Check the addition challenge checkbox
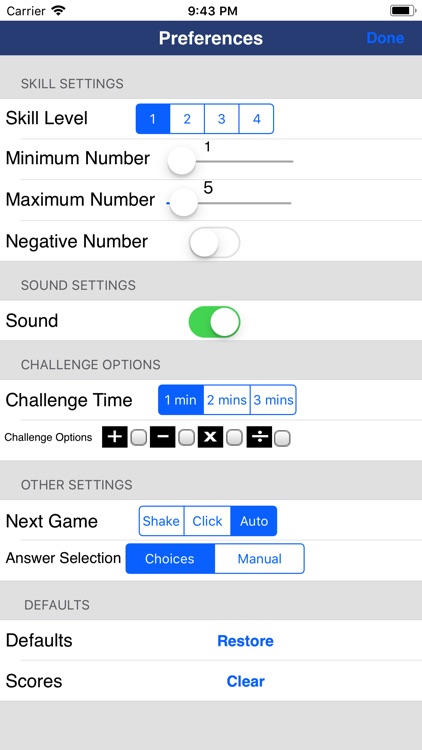This screenshot has width=422, height=750. pos(139,438)
